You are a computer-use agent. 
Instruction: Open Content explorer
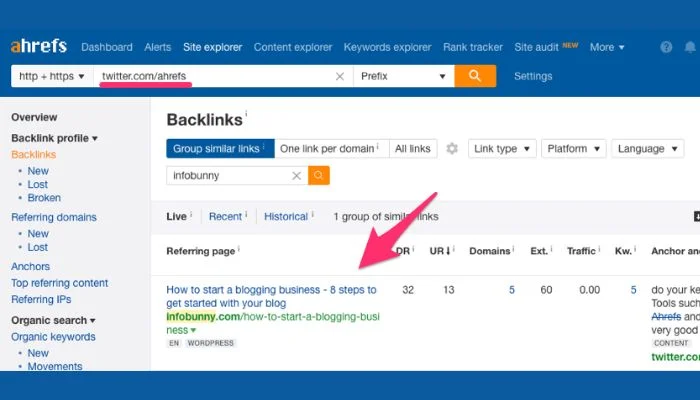[x=293, y=47]
